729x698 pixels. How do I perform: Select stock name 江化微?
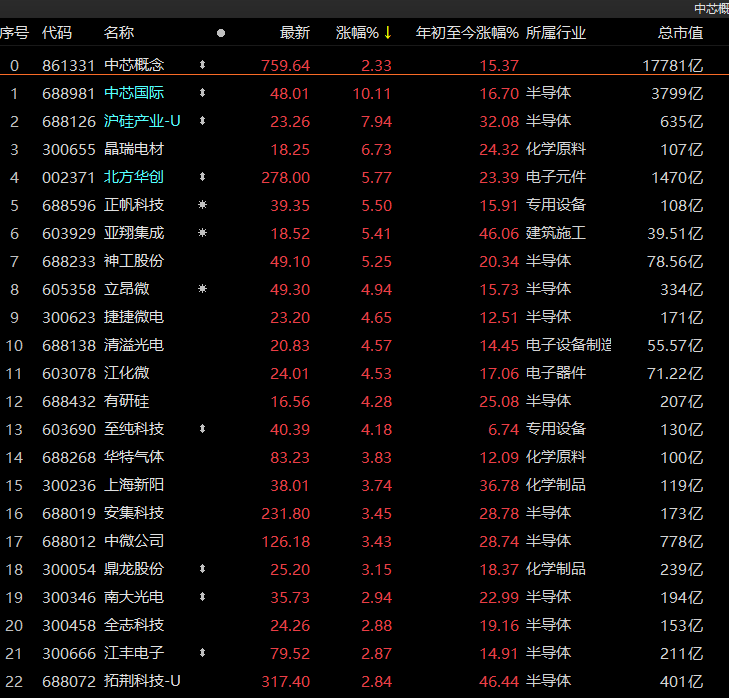point(126,372)
